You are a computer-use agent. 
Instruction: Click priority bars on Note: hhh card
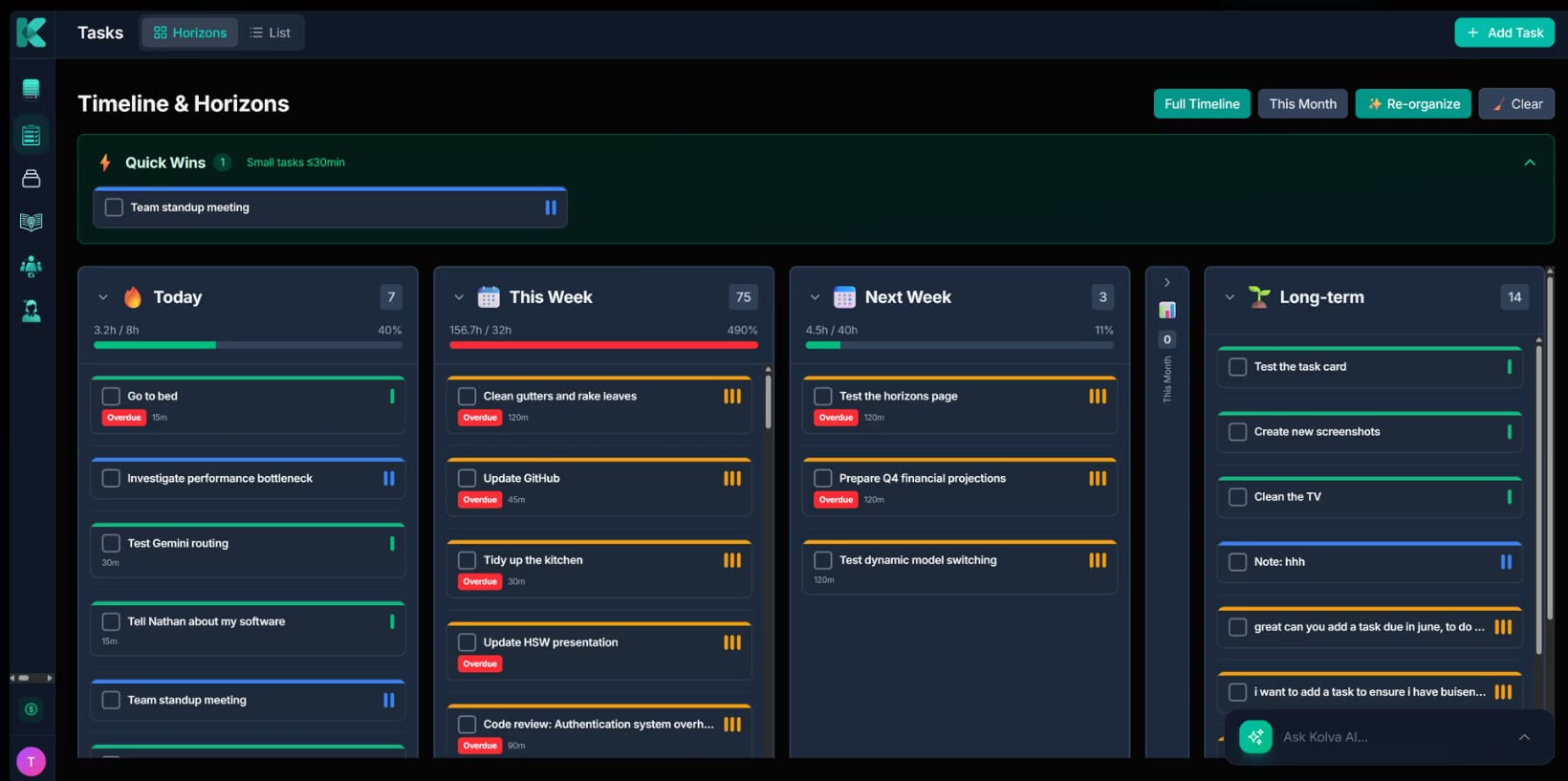[1506, 562]
